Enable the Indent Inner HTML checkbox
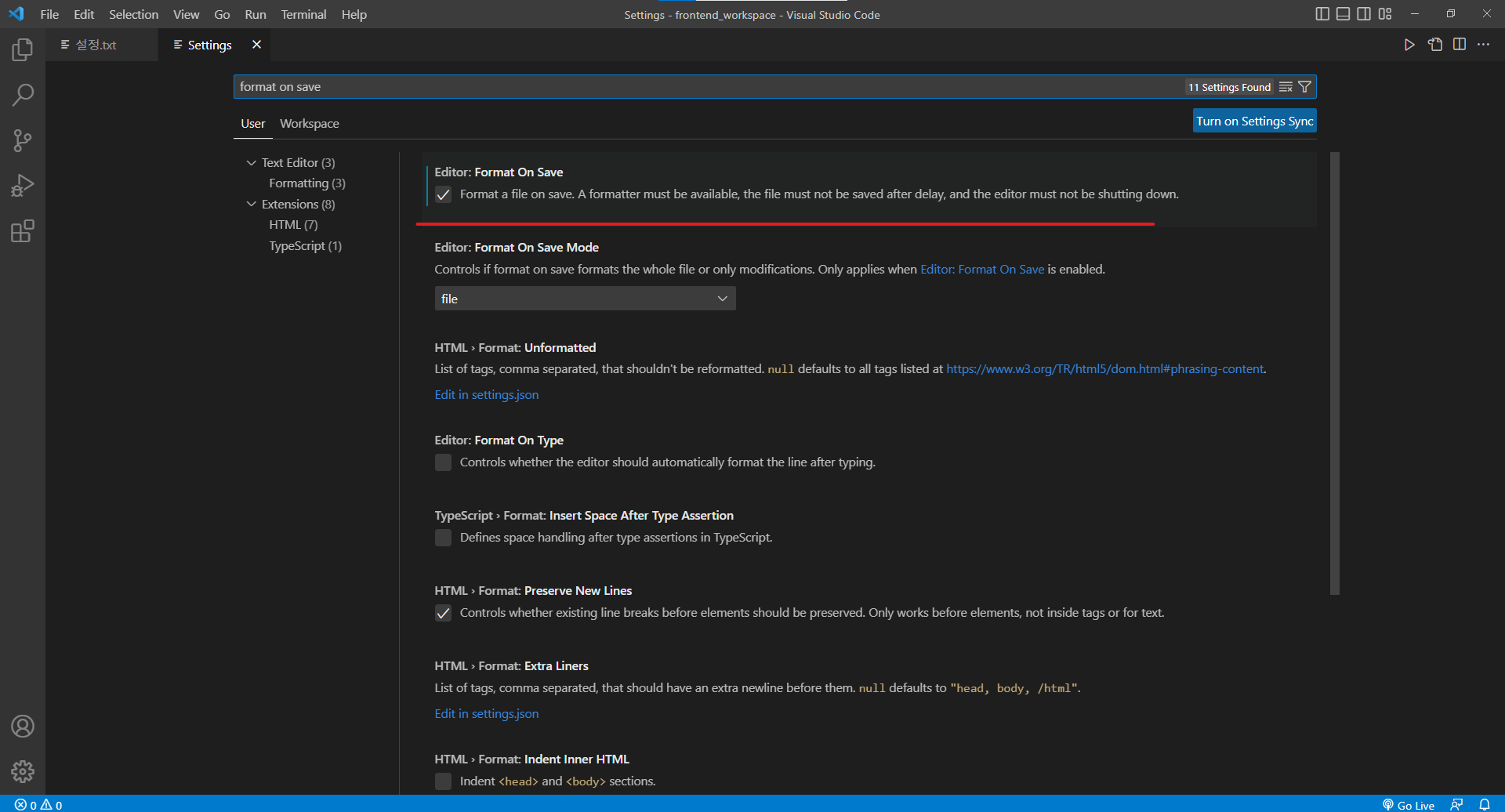The image size is (1505, 812). (x=444, y=781)
